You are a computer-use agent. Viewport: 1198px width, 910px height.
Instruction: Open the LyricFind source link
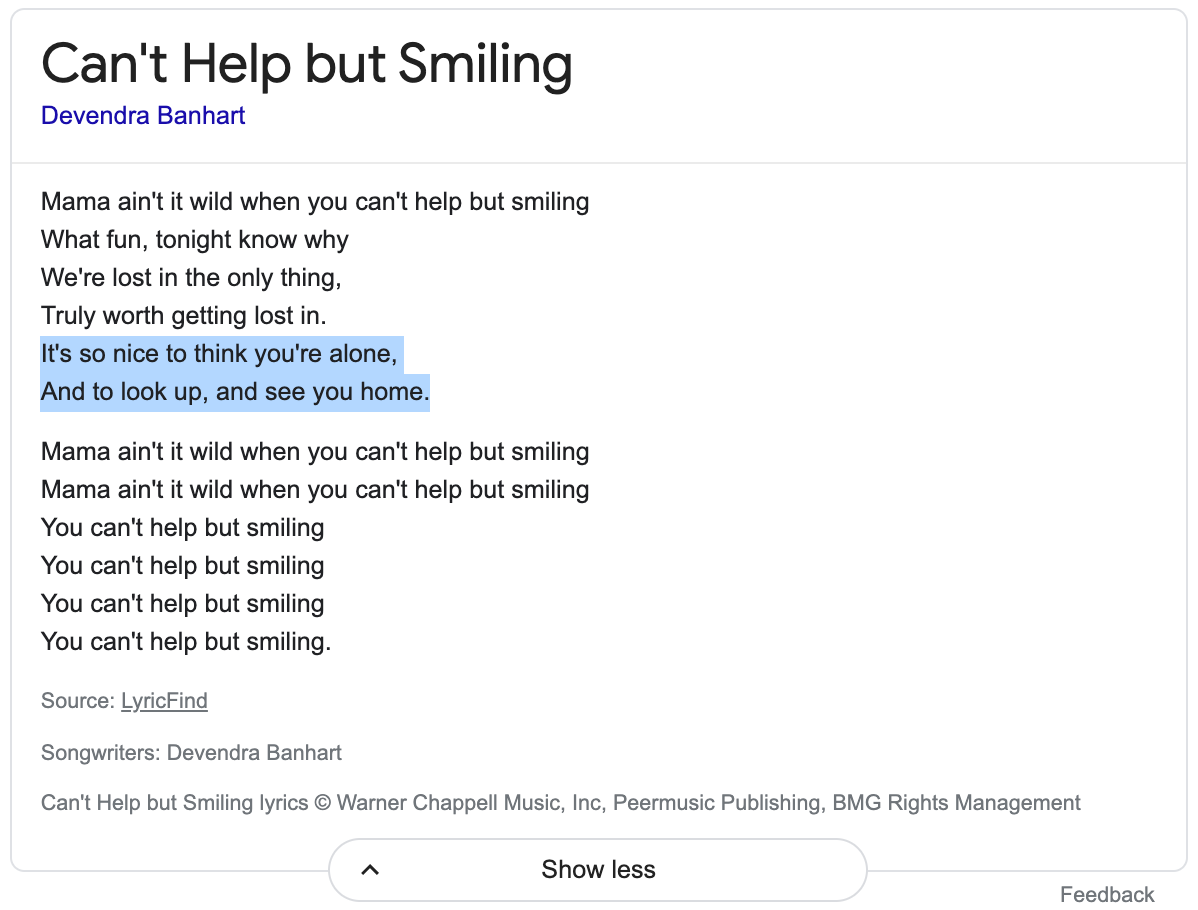click(x=164, y=701)
